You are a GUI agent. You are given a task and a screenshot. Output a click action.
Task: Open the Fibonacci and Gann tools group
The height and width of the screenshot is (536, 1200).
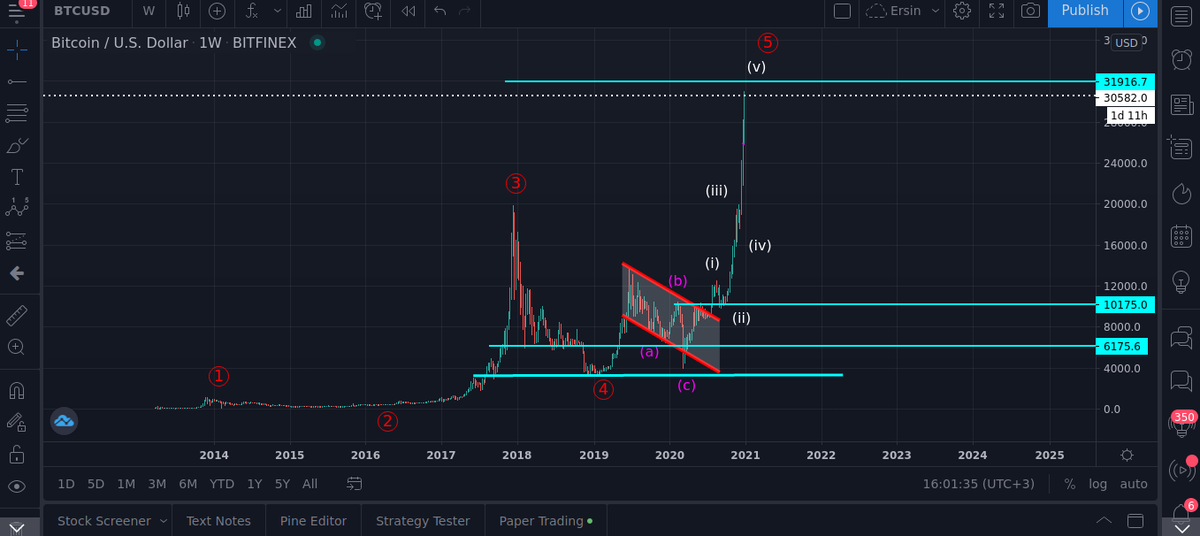(x=17, y=113)
